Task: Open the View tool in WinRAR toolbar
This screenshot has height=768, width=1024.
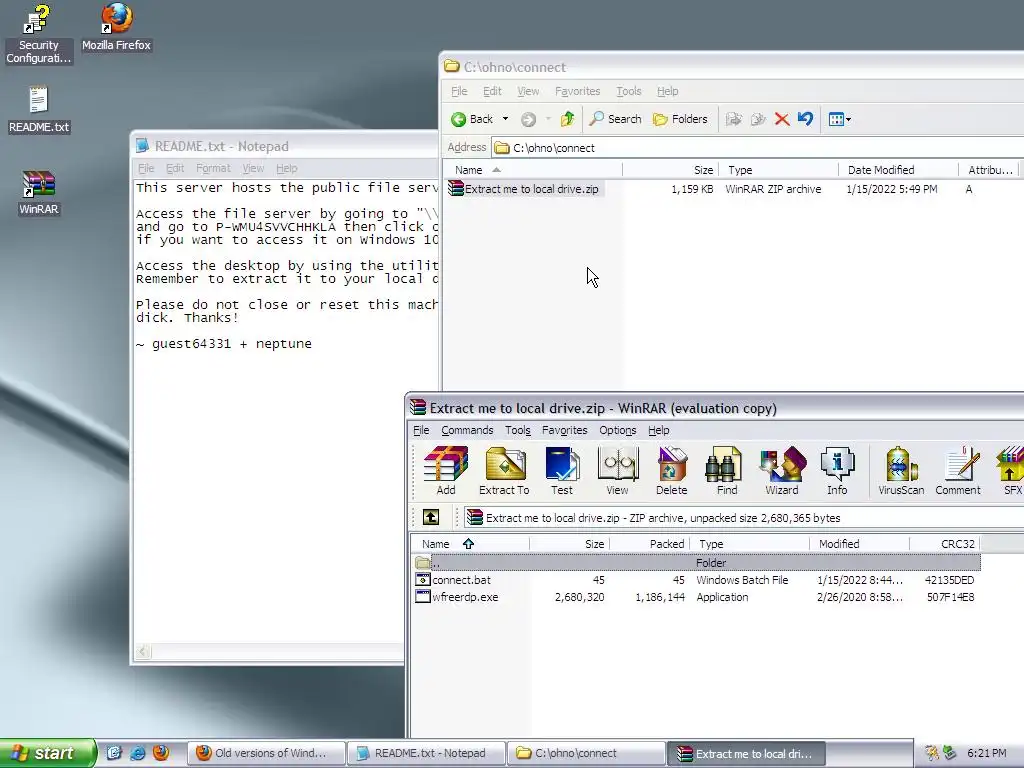Action: [x=617, y=471]
